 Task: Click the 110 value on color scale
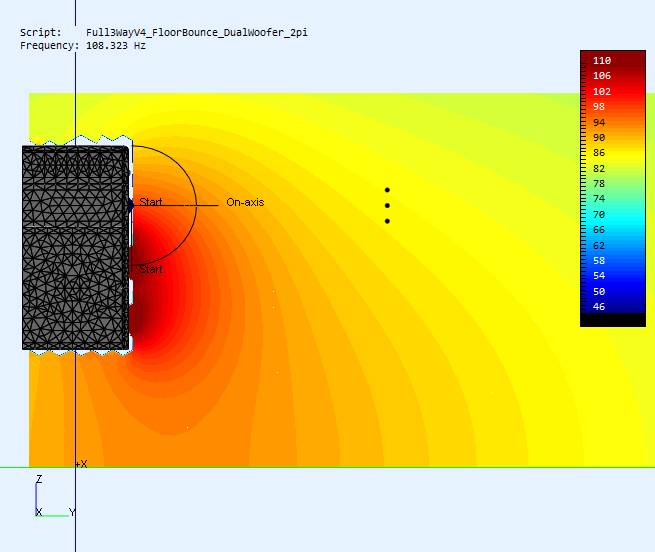point(602,61)
